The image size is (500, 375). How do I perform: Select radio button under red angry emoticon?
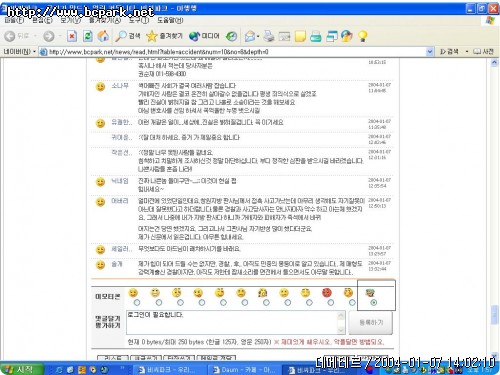330,303
